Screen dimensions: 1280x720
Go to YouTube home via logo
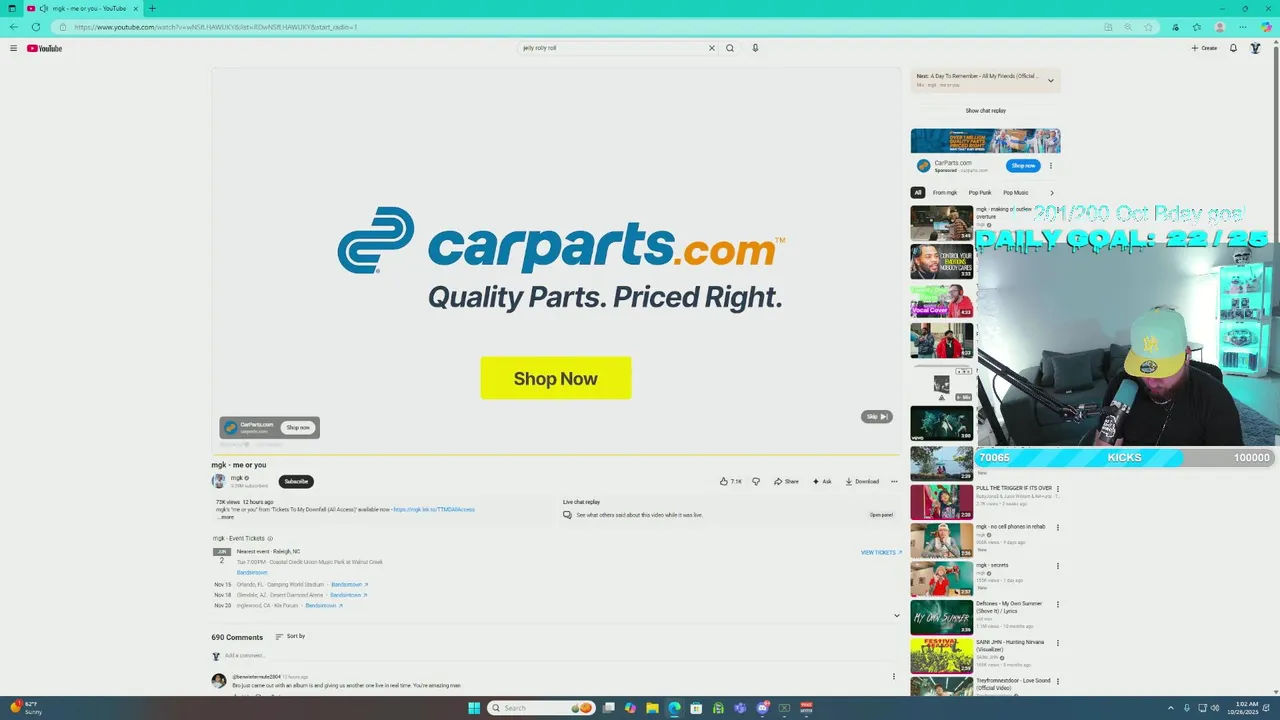pyautogui.click(x=44, y=48)
